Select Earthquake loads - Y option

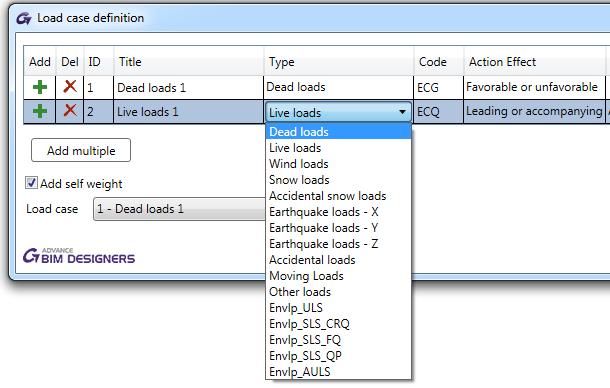coord(338,228)
